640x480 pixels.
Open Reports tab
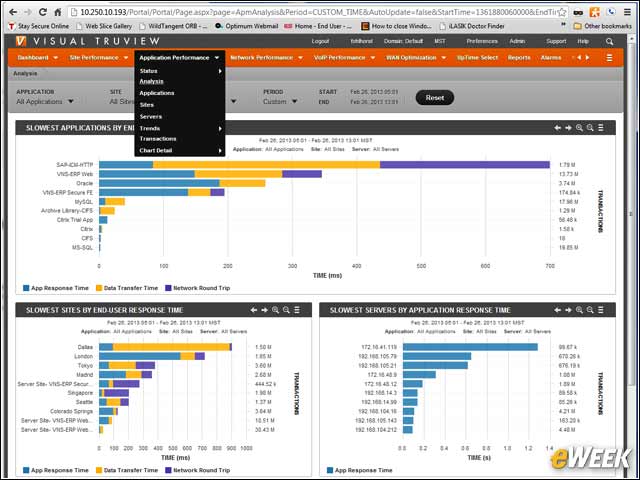[519, 58]
